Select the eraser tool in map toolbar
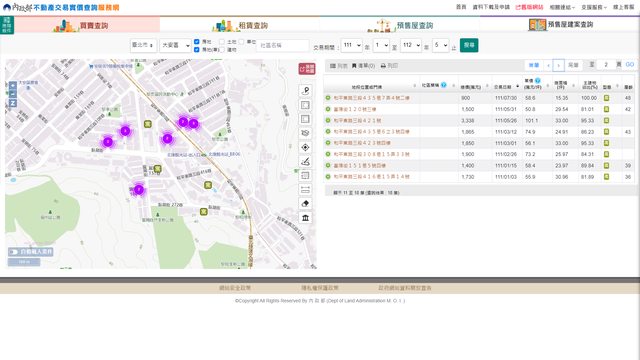 pos(305,204)
